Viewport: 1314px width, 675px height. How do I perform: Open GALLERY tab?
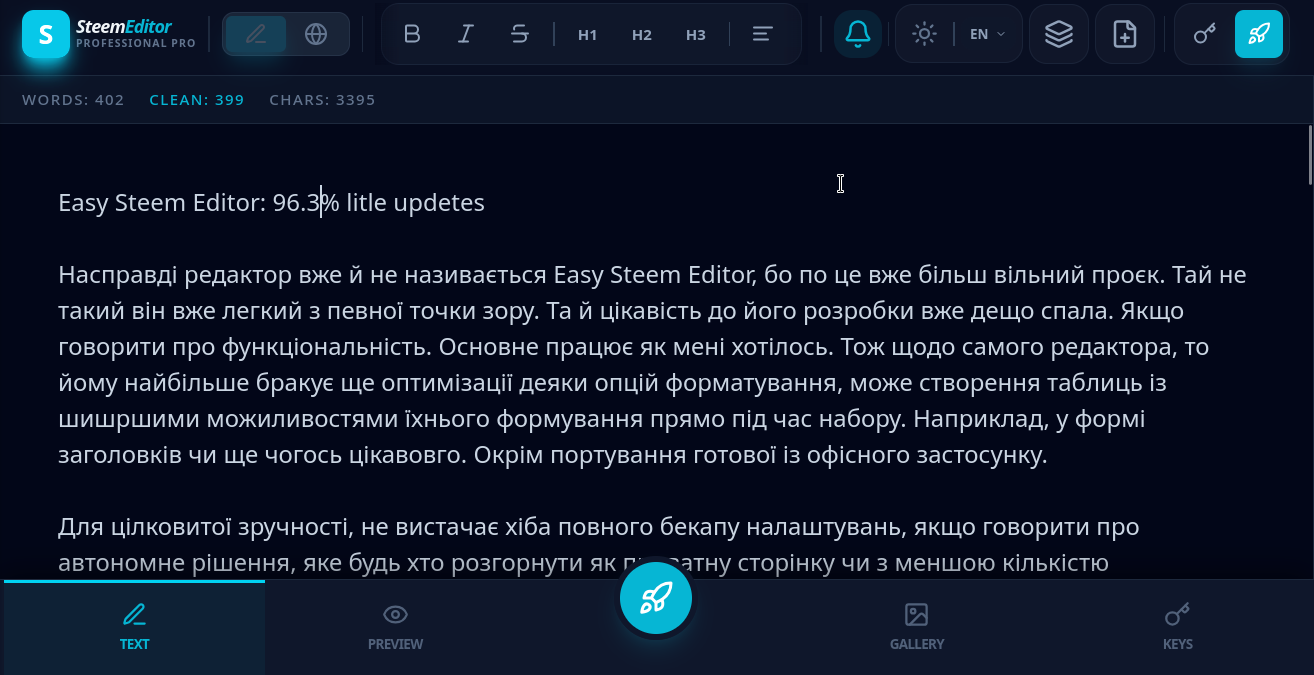click(x=917, y=627)
